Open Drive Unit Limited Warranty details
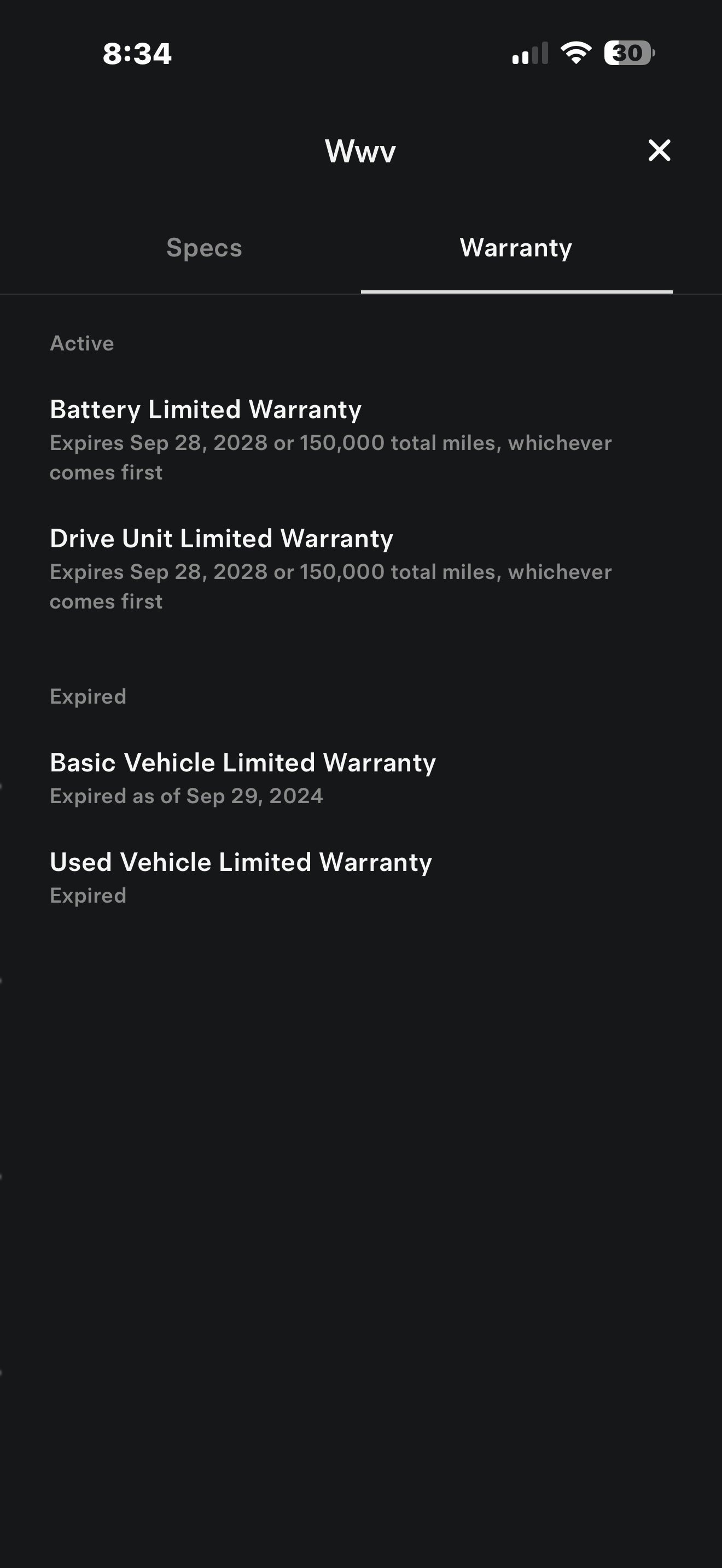722x1568 pixels. [222, 539]
